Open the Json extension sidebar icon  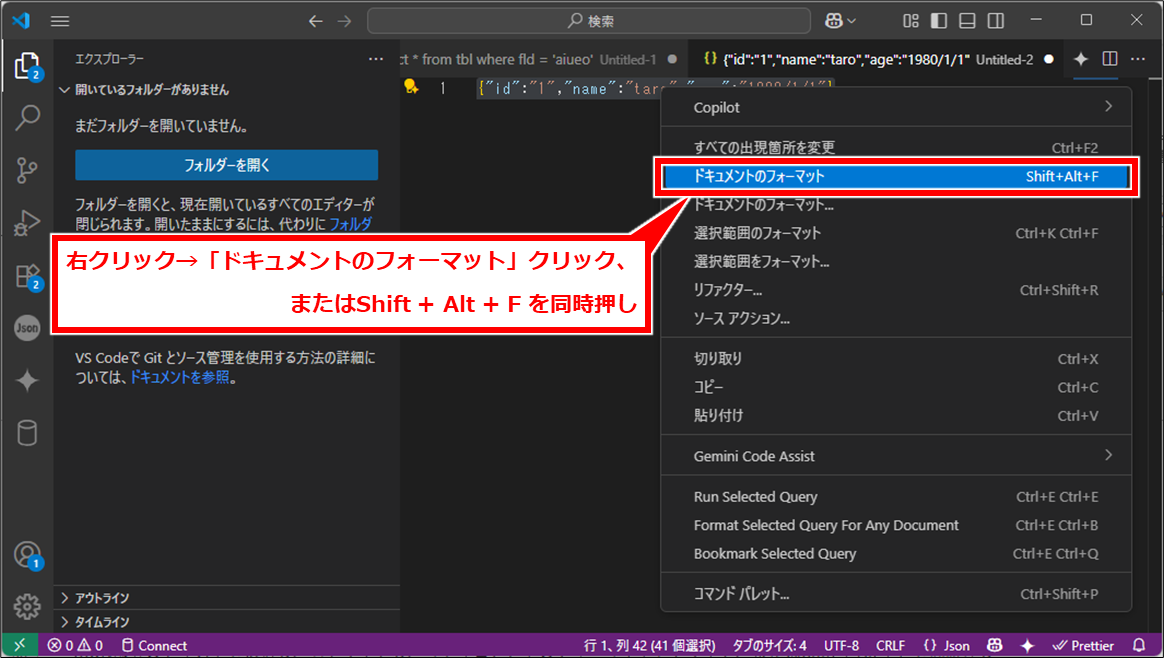(27, 328)
